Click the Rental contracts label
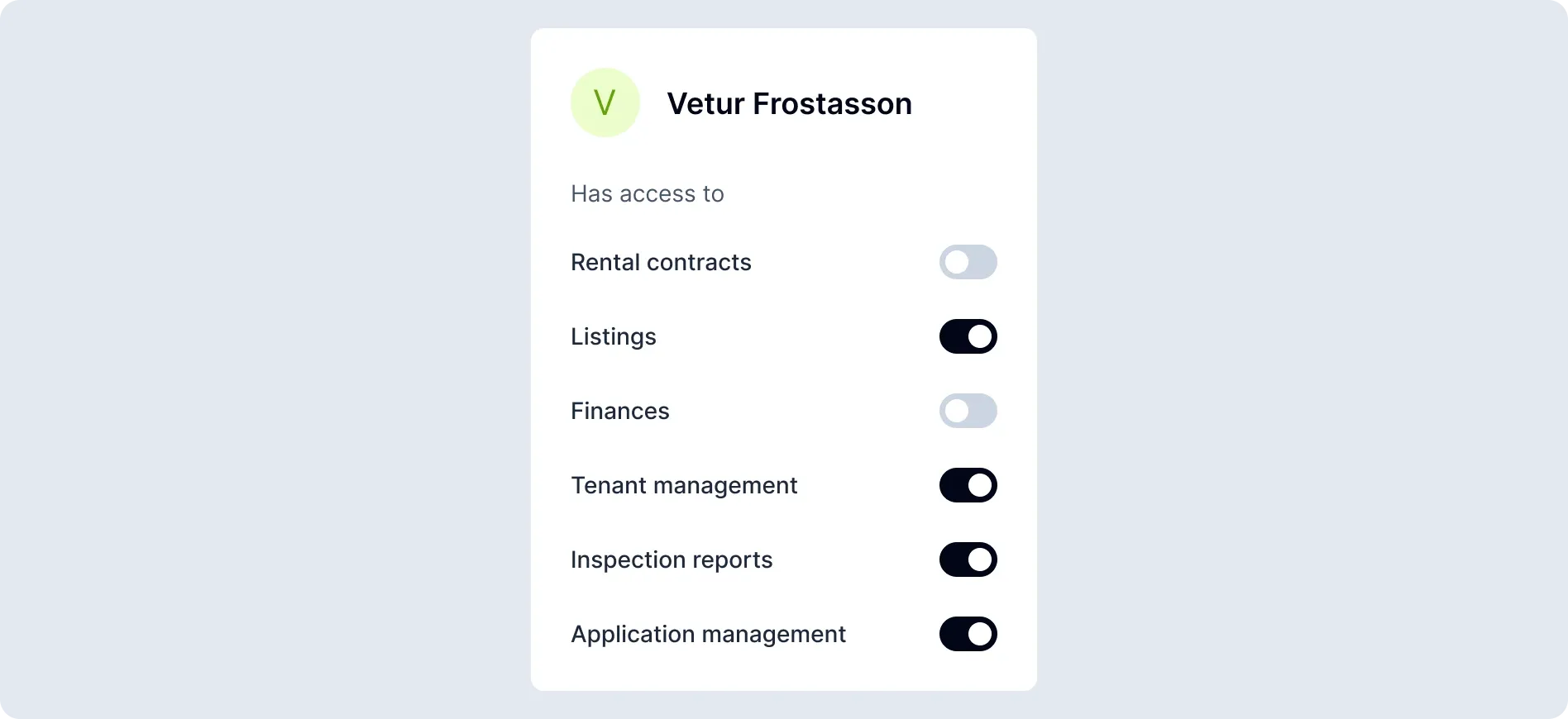Image resolution: width=1568 pixels, height=719 pixels. point(661,263)
